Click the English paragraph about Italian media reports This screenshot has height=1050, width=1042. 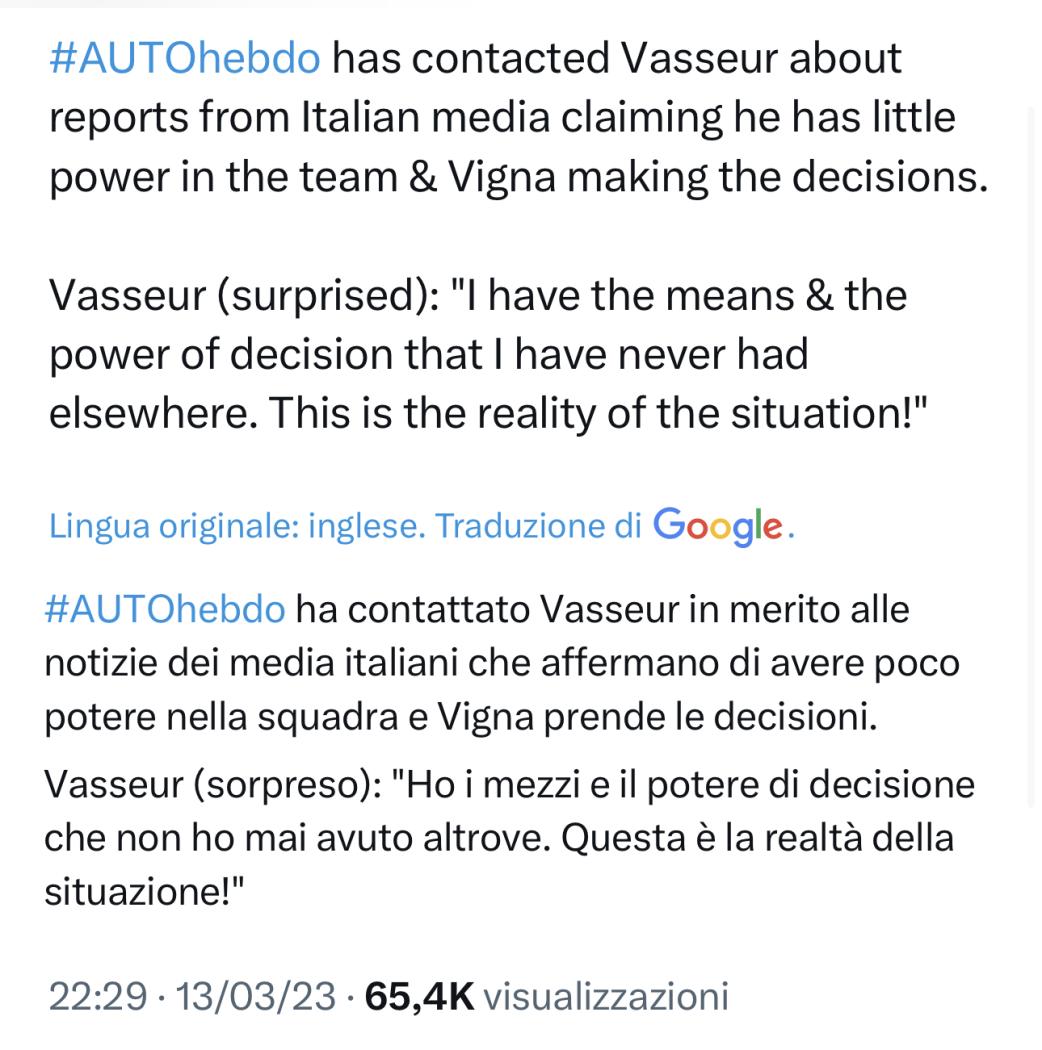518,118
